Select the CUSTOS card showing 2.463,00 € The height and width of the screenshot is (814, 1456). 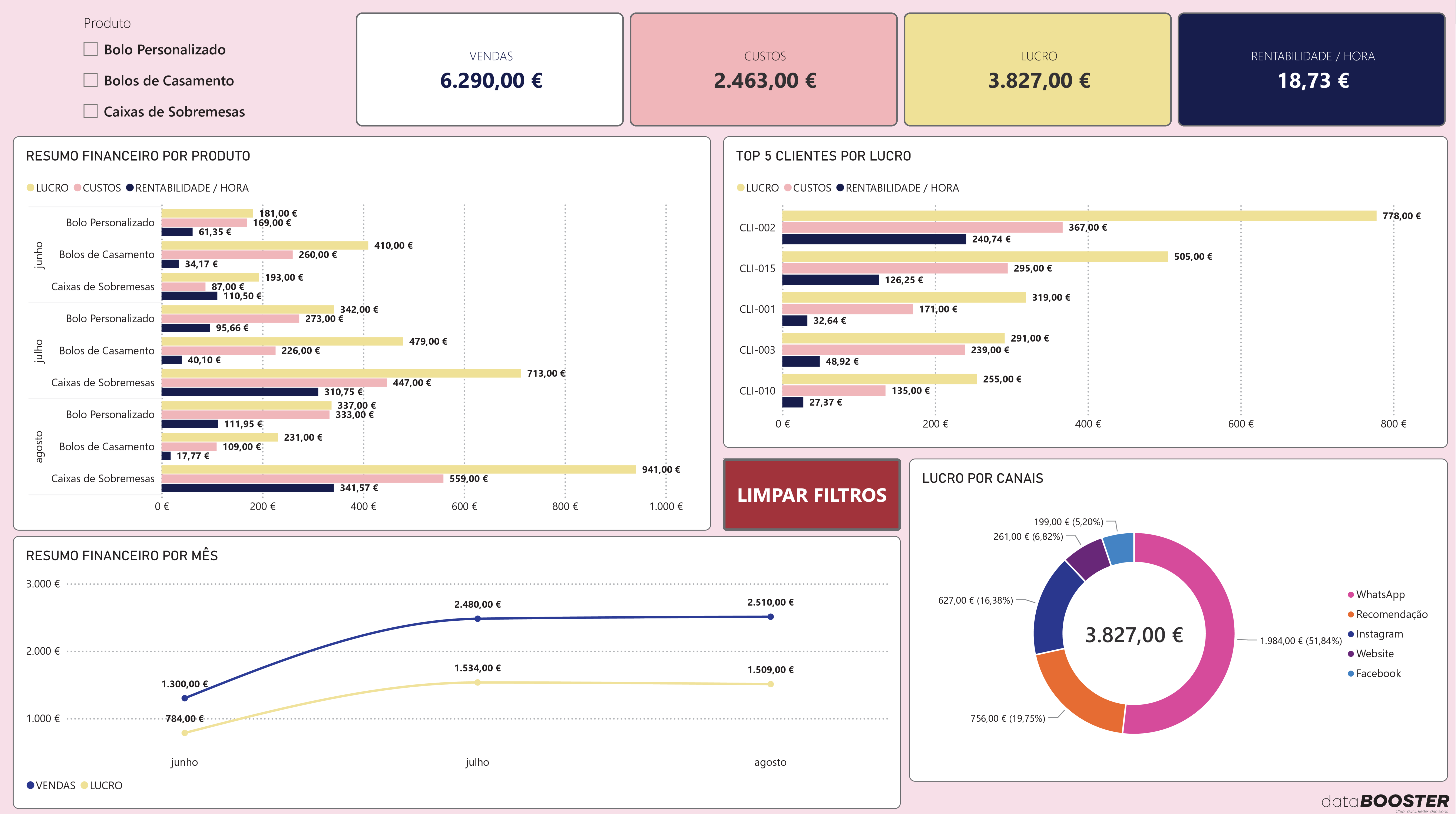tap(764, 70)
